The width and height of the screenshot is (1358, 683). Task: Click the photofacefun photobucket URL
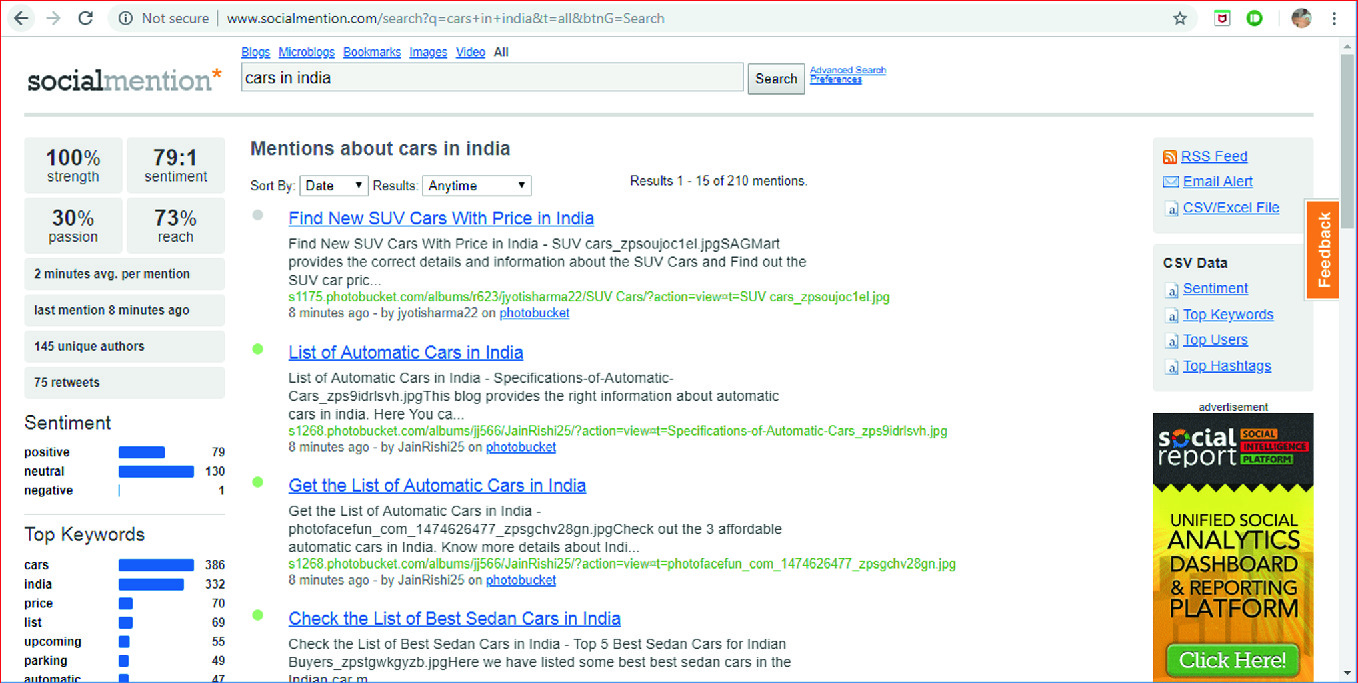coord(622,564)
